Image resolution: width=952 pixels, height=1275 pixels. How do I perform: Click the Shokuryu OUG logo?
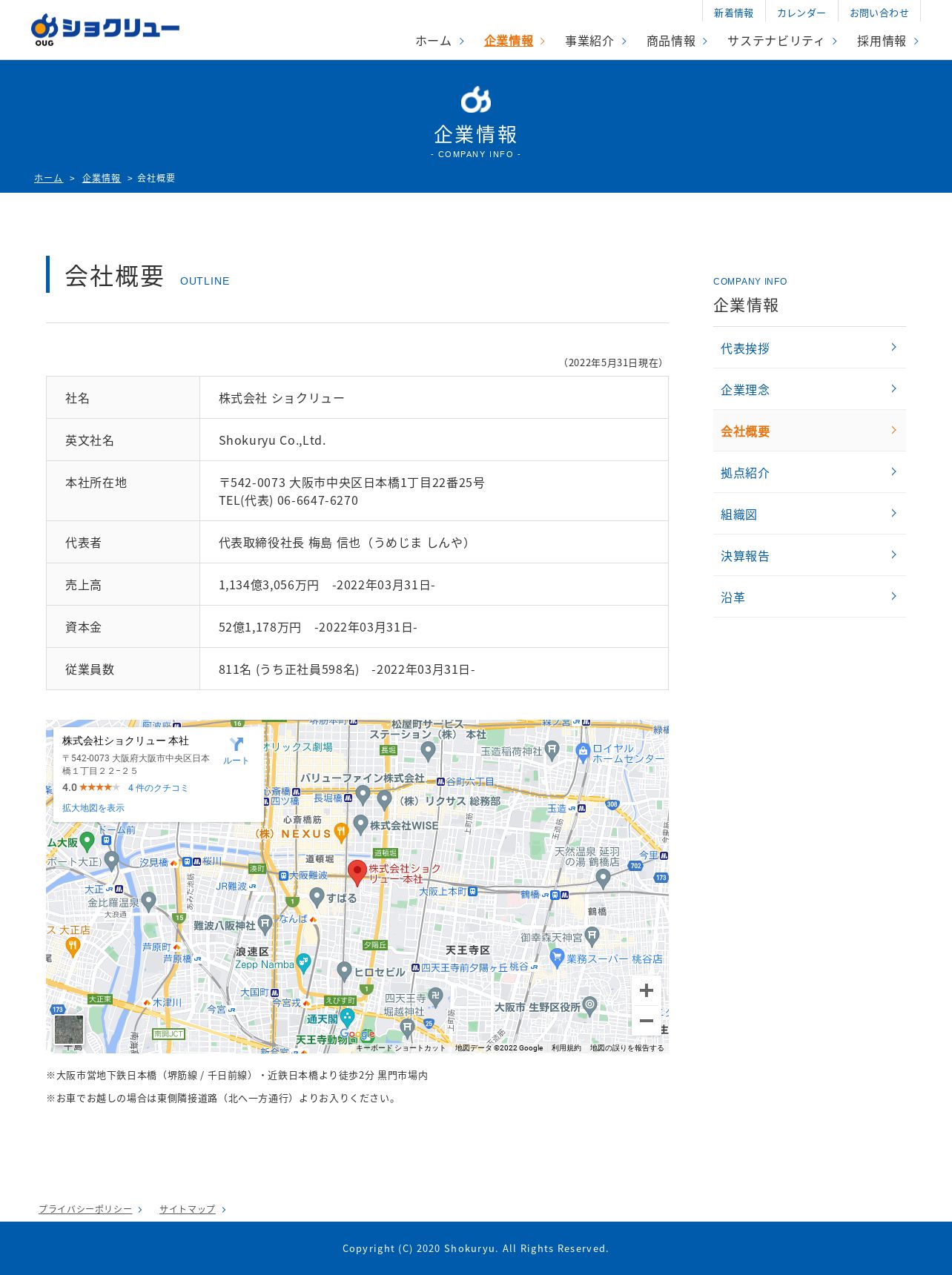[105, 30]
